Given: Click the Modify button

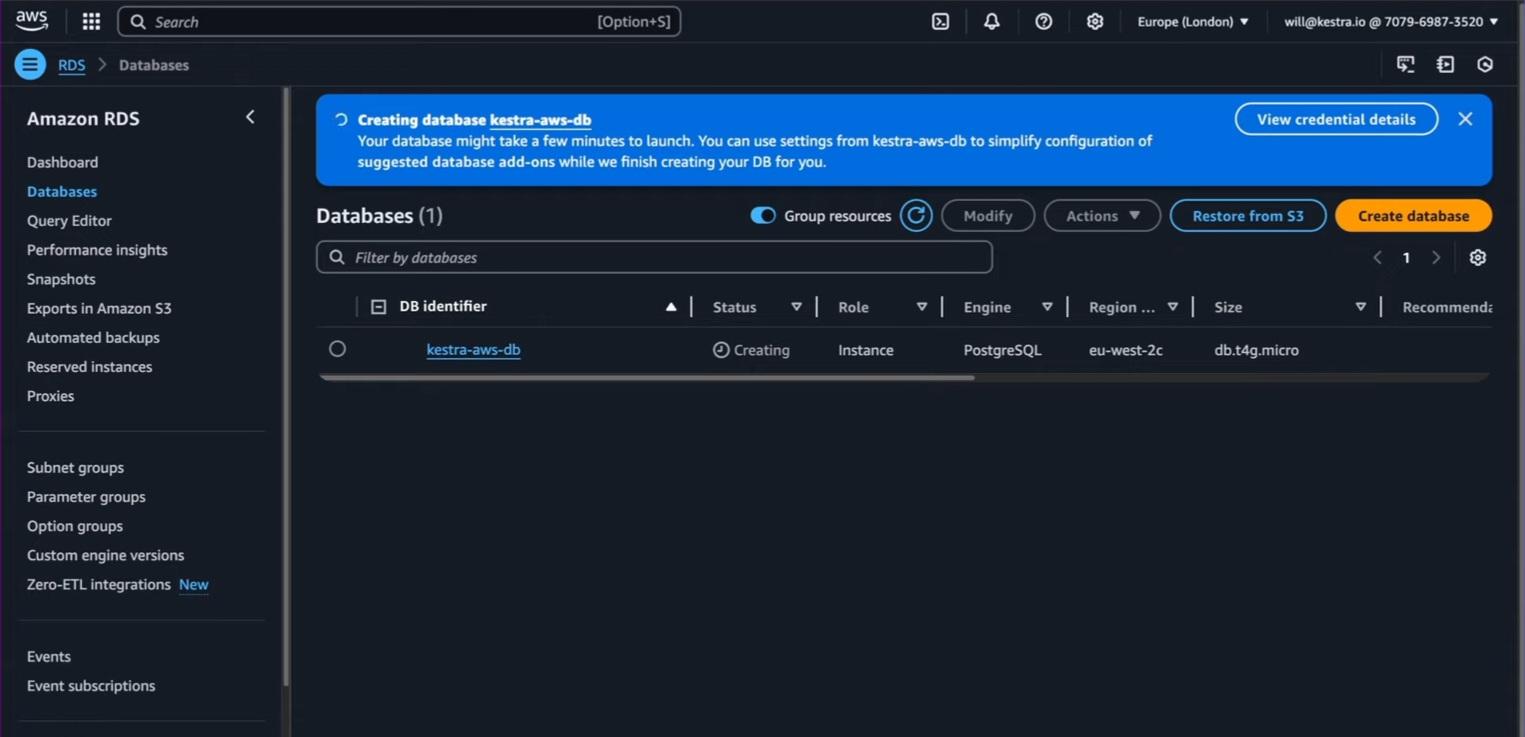Looking at the screenshot, I should [988, 216].
